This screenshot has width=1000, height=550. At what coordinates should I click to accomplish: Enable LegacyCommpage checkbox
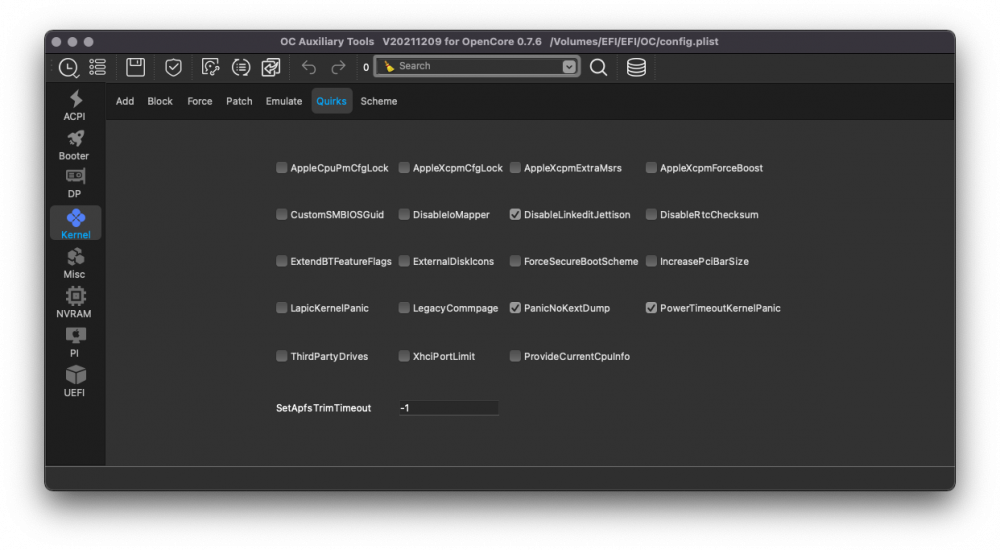click(x=404, y=308)
